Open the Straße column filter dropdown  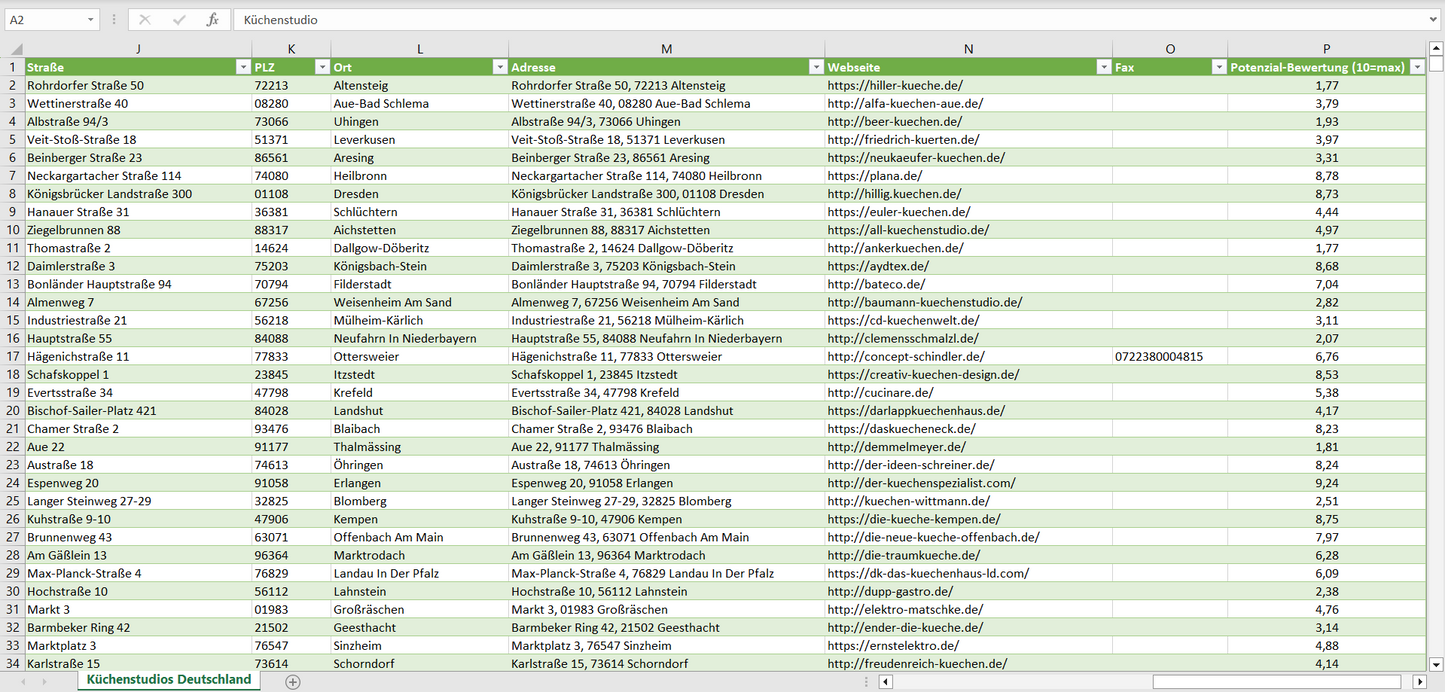(x=242, y=67)
